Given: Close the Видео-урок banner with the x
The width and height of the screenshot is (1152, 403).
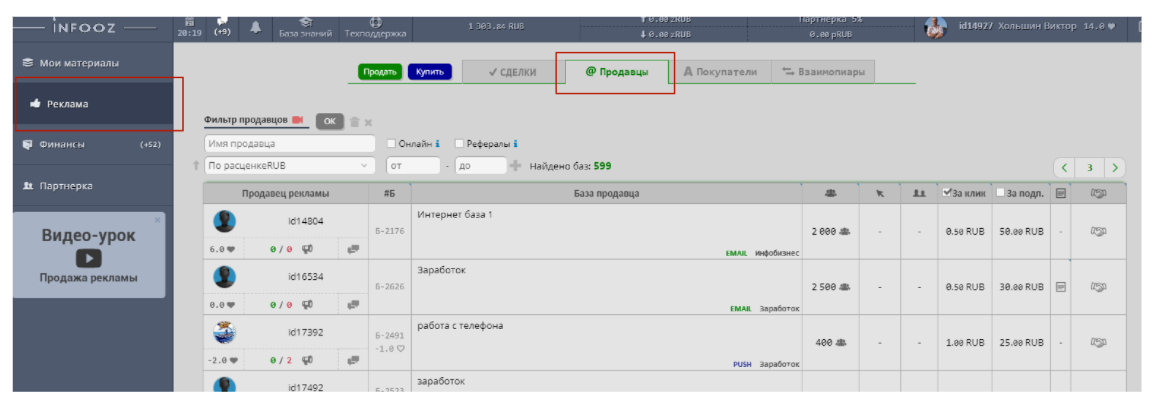Looking at the screenshot, I should (157, 219).
